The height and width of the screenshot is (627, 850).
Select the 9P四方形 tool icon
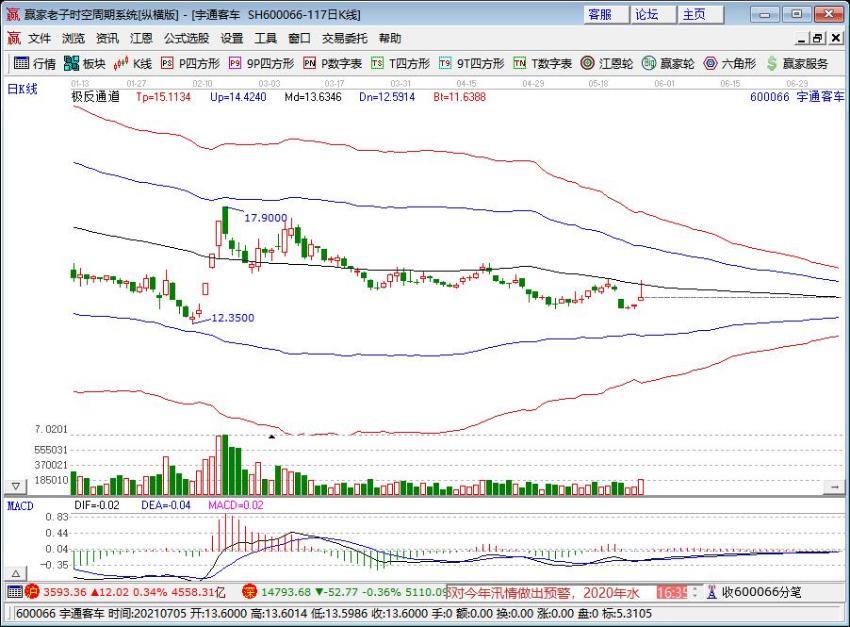coord(235,63)
